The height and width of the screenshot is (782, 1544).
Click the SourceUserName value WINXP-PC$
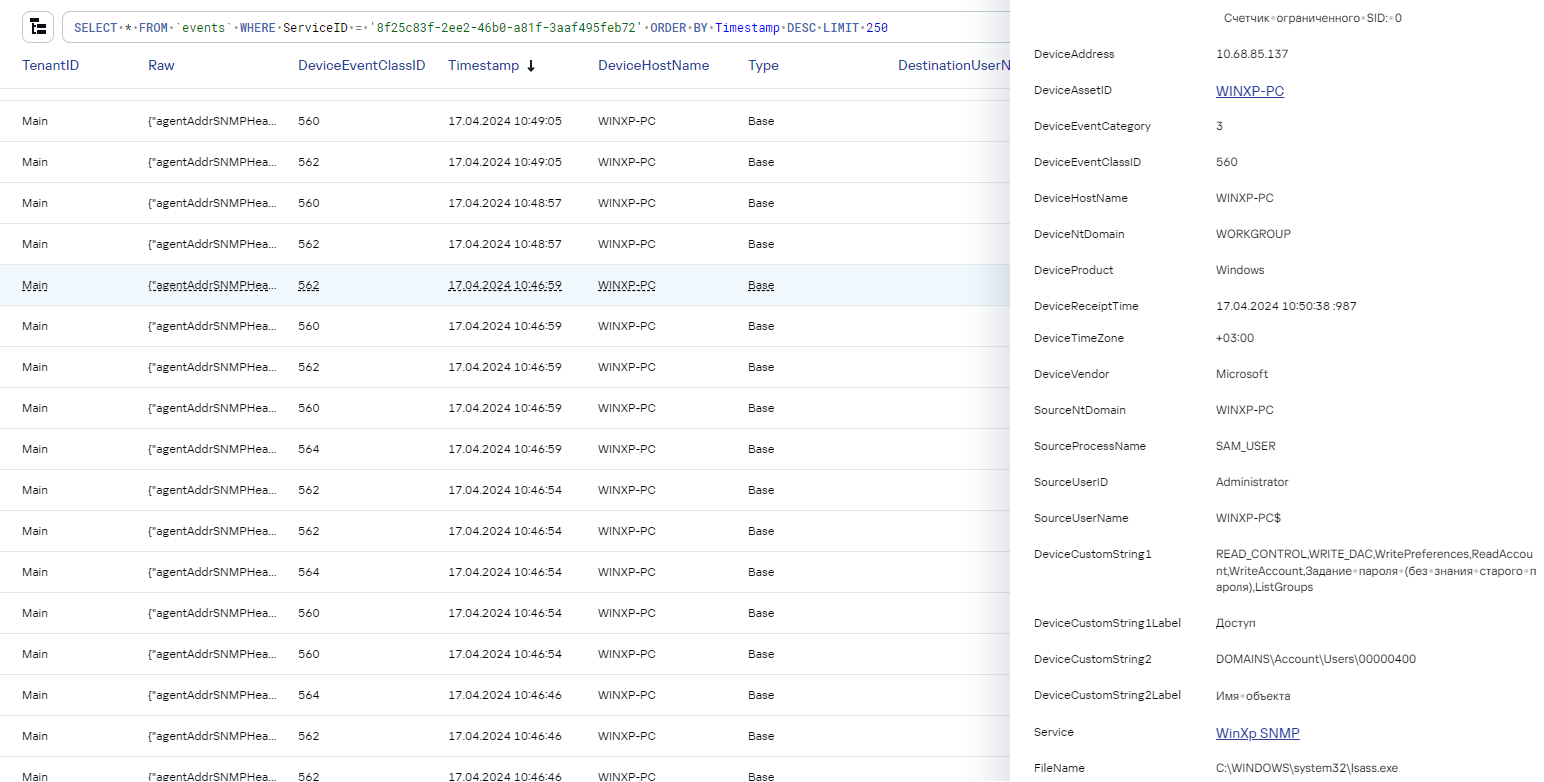pyautogui.click(x=1249, y=518)
